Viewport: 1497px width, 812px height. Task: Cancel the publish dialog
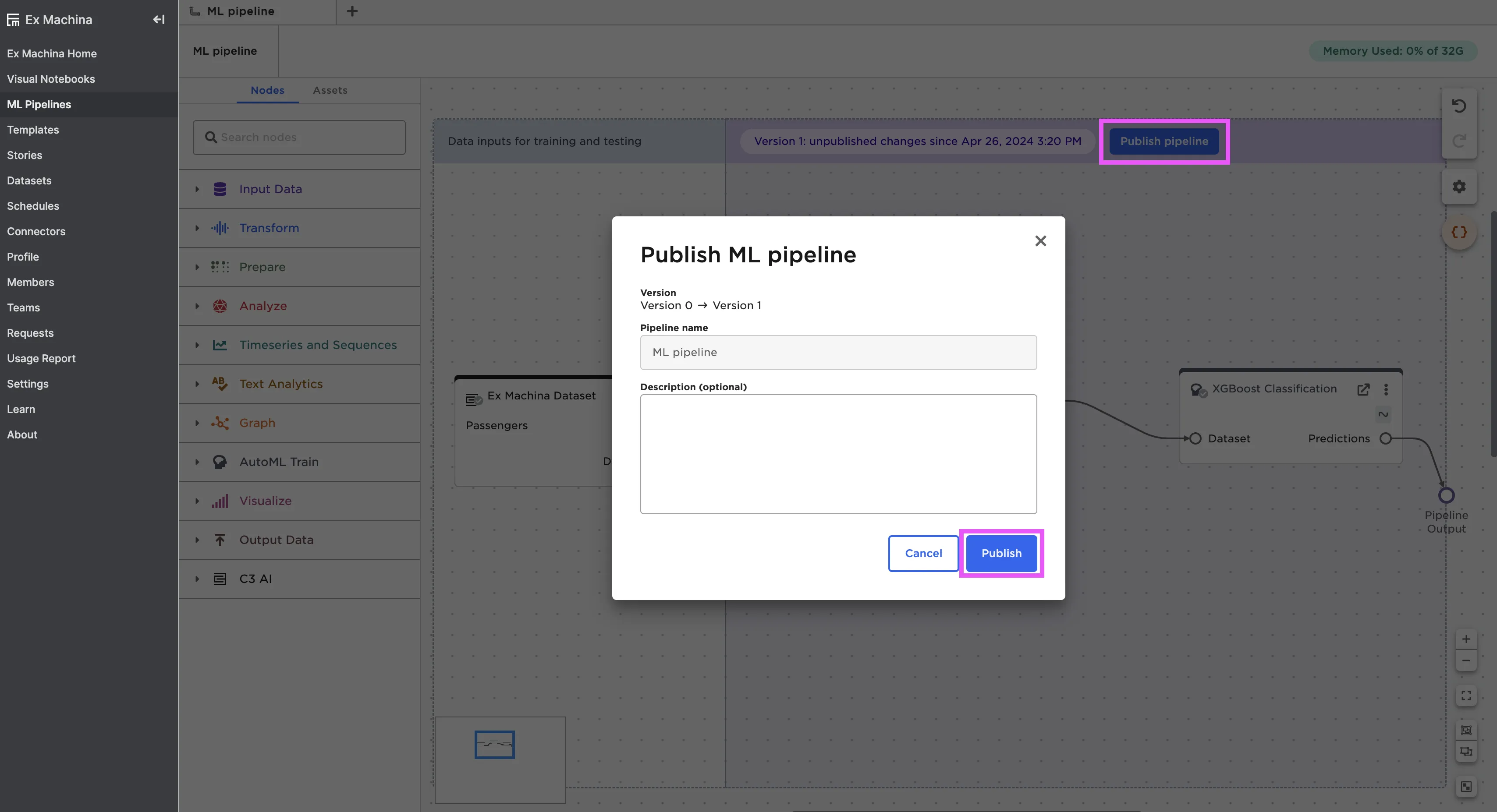coord(923,553)
